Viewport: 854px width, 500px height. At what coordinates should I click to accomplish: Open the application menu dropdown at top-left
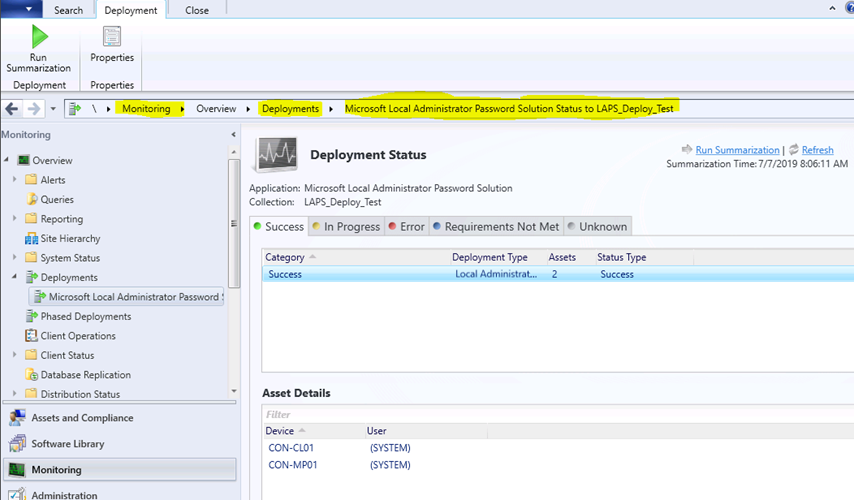pyautogui.click(x=21, y=9)
